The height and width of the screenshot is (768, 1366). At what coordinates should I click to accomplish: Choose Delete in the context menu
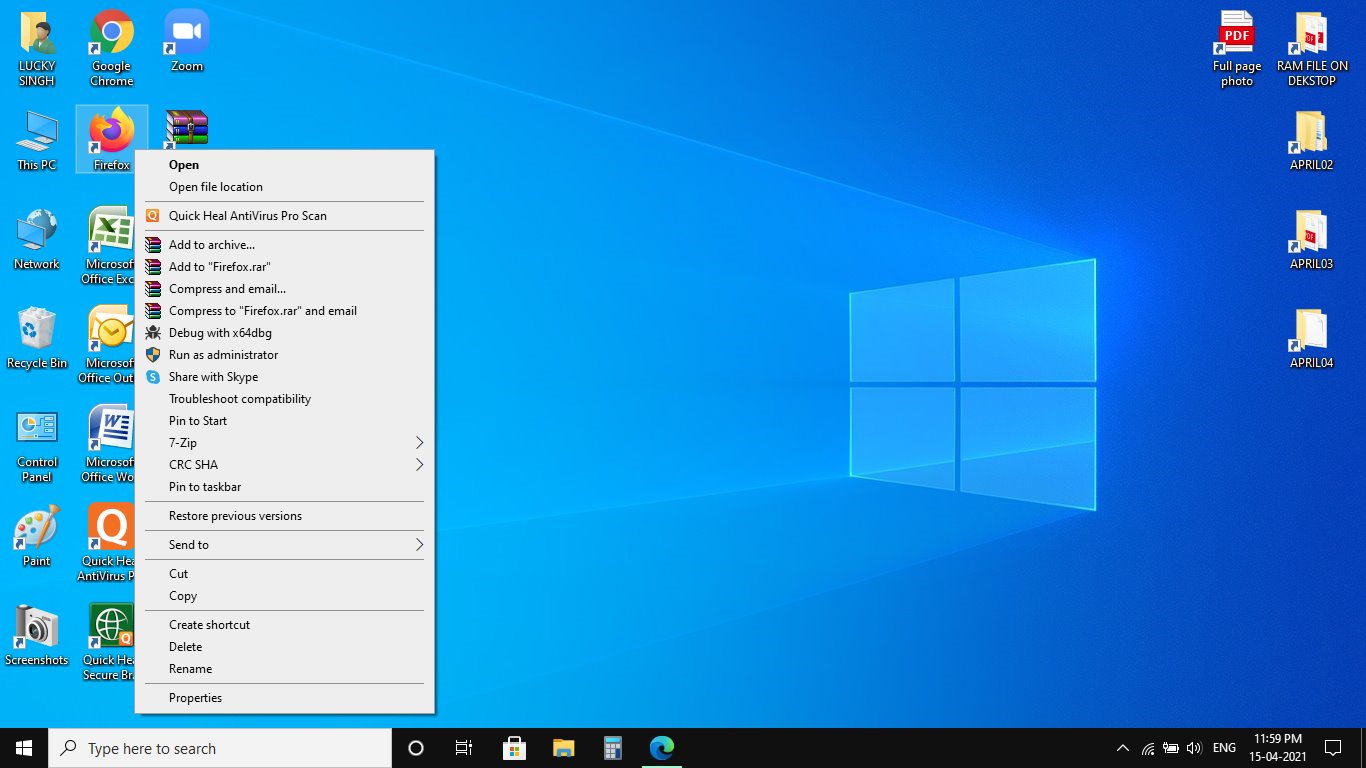[x=284, y=647]
